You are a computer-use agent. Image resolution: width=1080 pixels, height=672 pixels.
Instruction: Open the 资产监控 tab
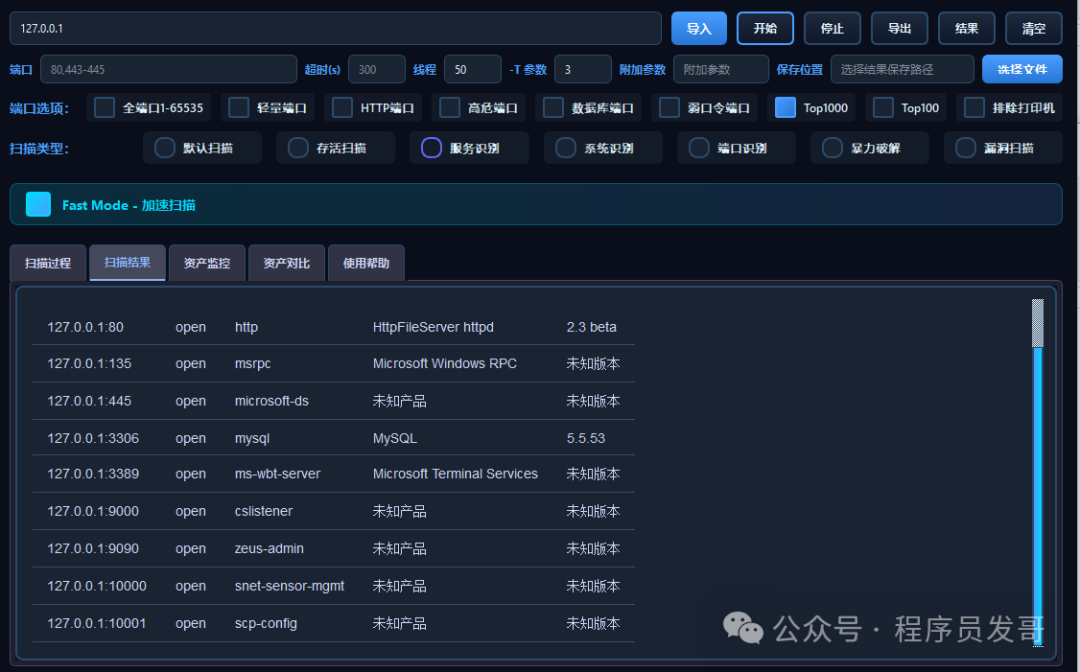[207, 262]
